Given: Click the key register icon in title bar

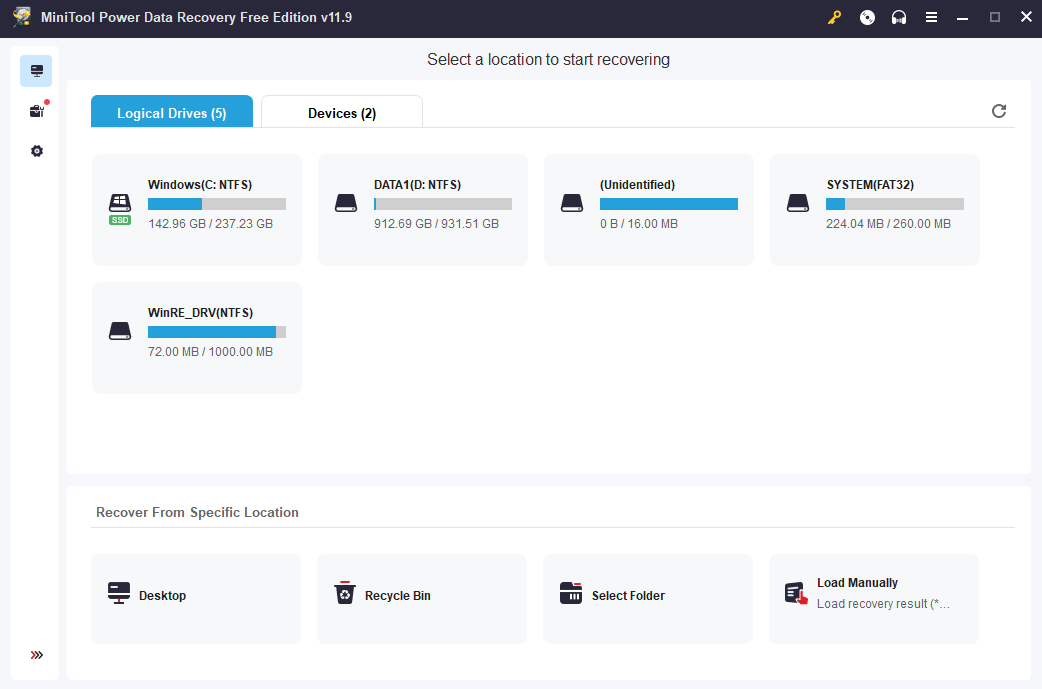Looking at the screenshot, I should click(x=835, y=17).
